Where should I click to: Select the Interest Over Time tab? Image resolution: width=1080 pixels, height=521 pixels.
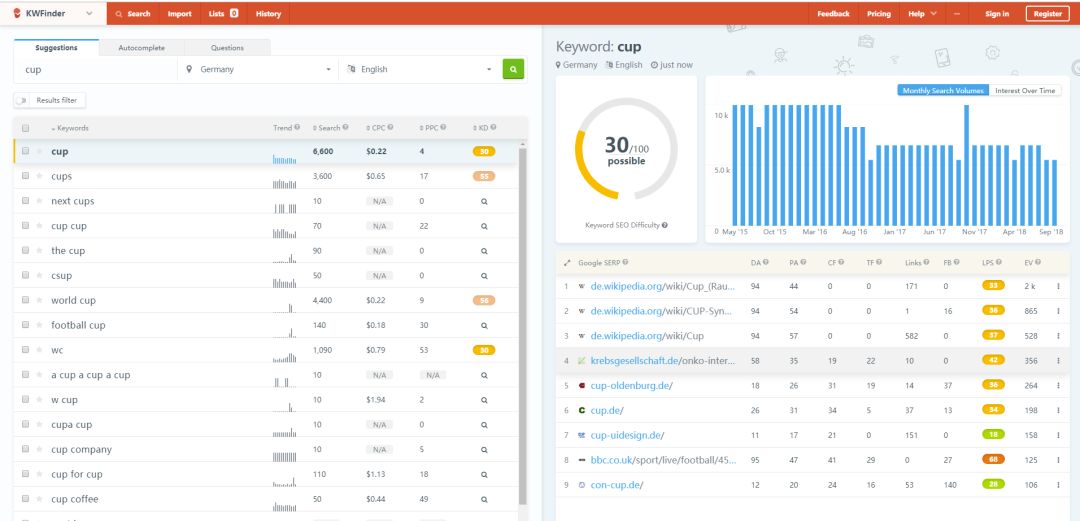[x=1024, y=90]
